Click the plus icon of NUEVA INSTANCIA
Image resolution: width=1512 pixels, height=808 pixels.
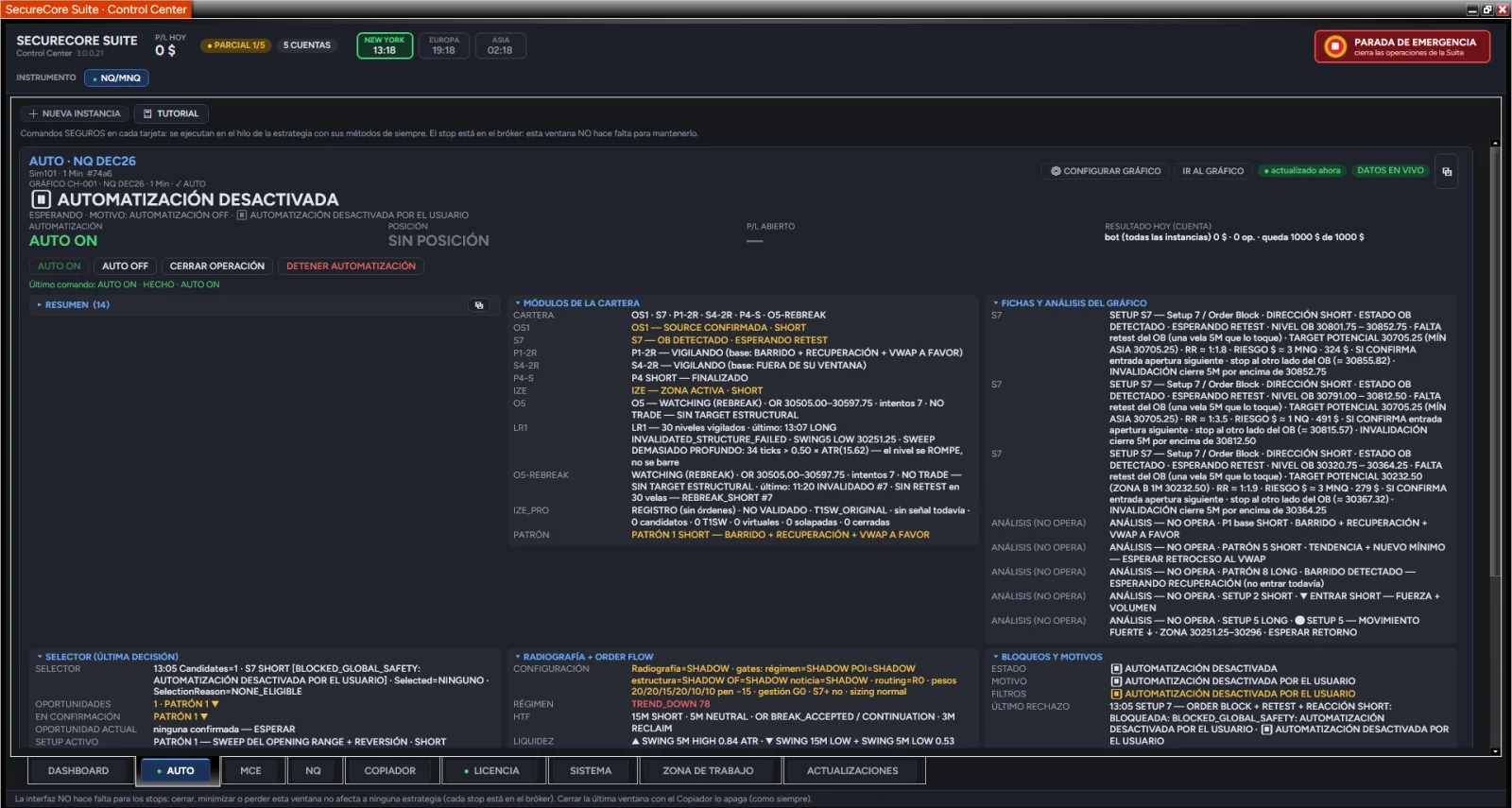tap(33, 113)
